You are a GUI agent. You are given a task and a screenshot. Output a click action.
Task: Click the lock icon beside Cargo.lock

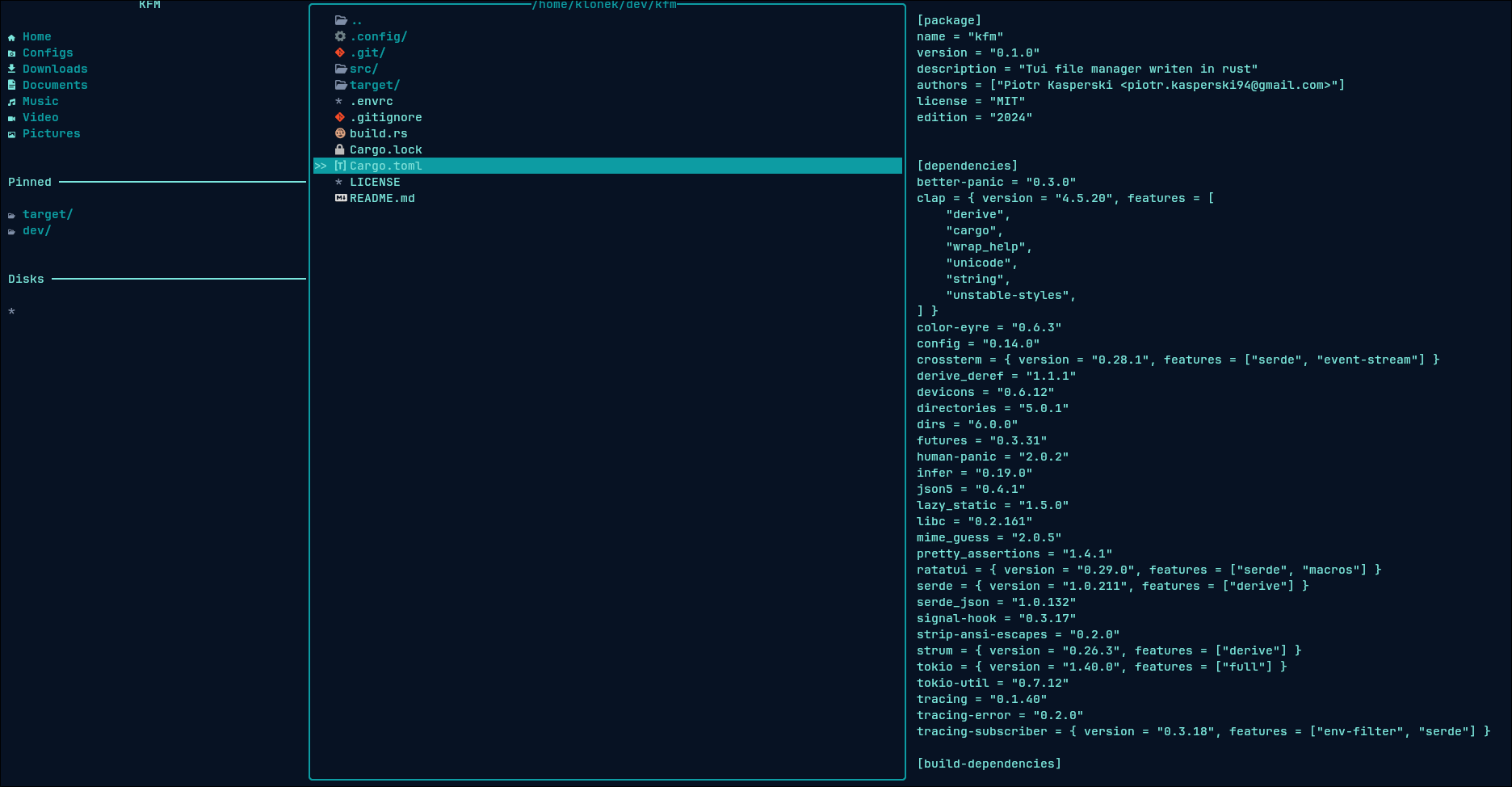tap(340, 149)
